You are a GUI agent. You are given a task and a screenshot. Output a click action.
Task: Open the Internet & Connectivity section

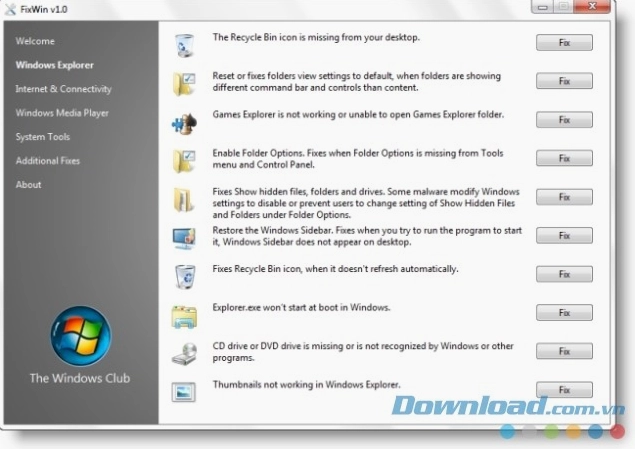(64, 89)
